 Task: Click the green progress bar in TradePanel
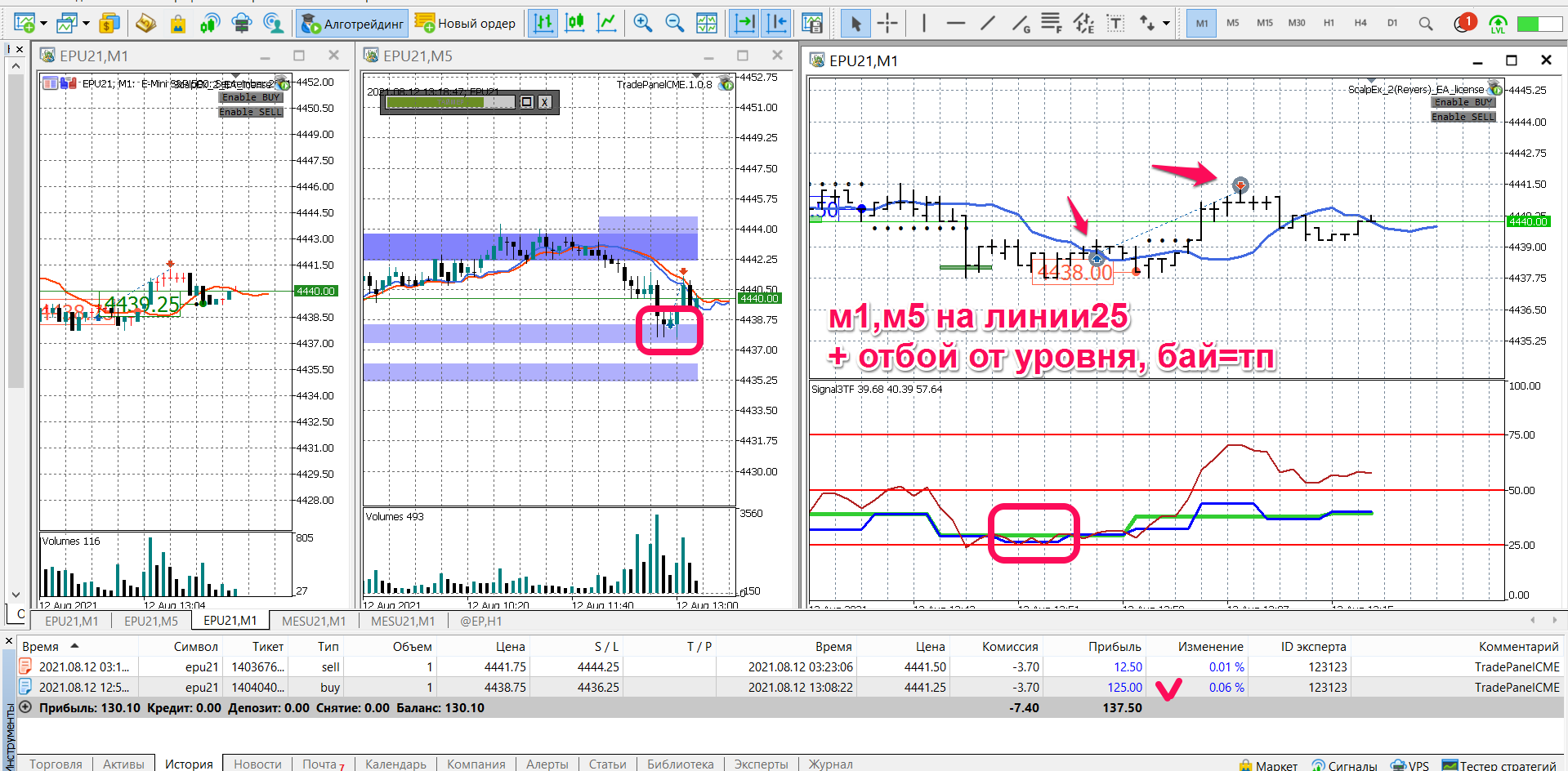point(450,102)
